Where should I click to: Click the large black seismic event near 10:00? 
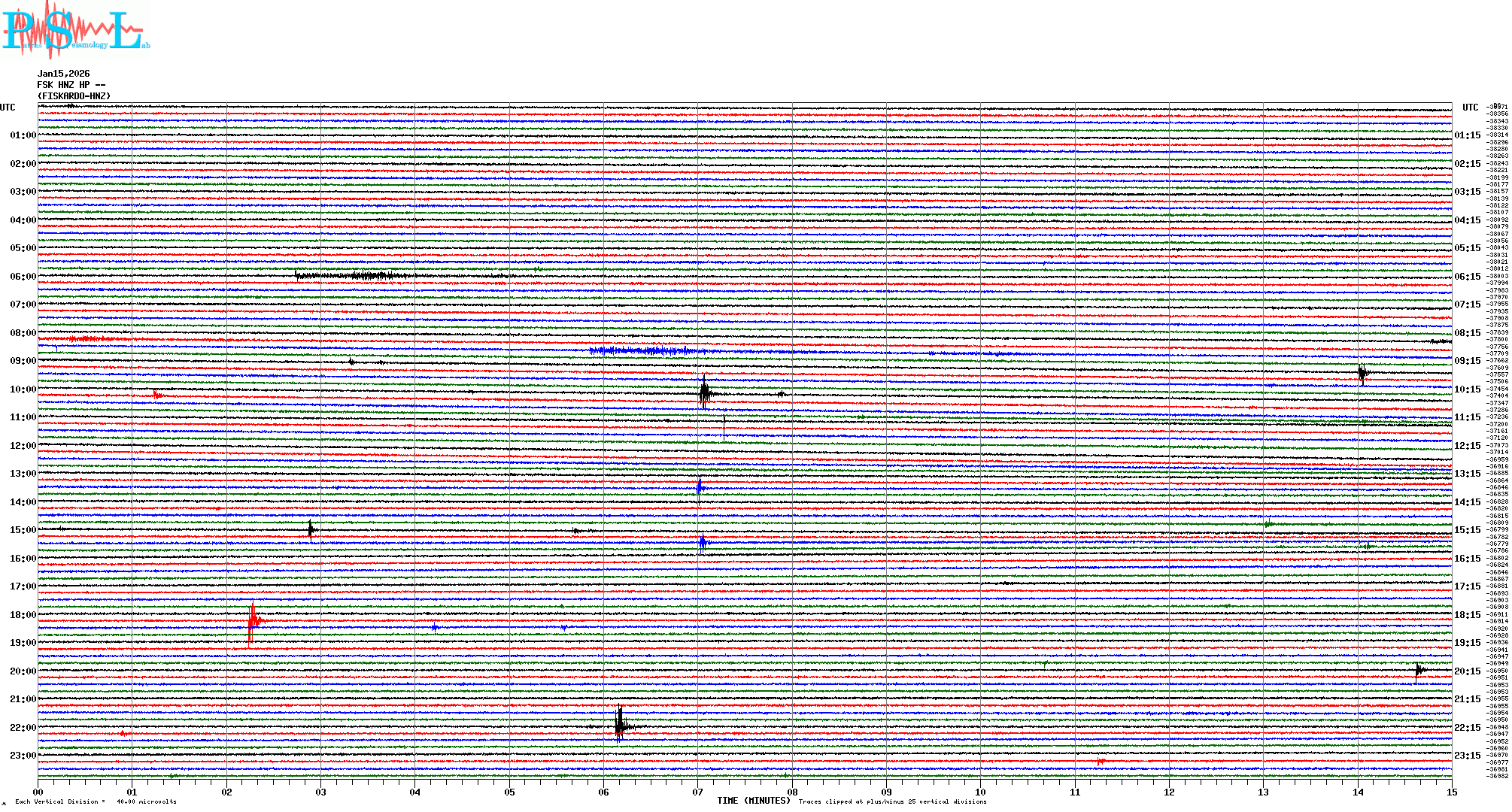[x=704, y=392]
